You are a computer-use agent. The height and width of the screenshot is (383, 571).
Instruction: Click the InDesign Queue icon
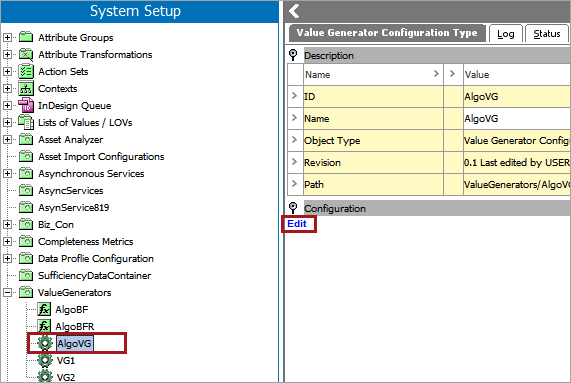pyautogui.click(x=26, y=106)
